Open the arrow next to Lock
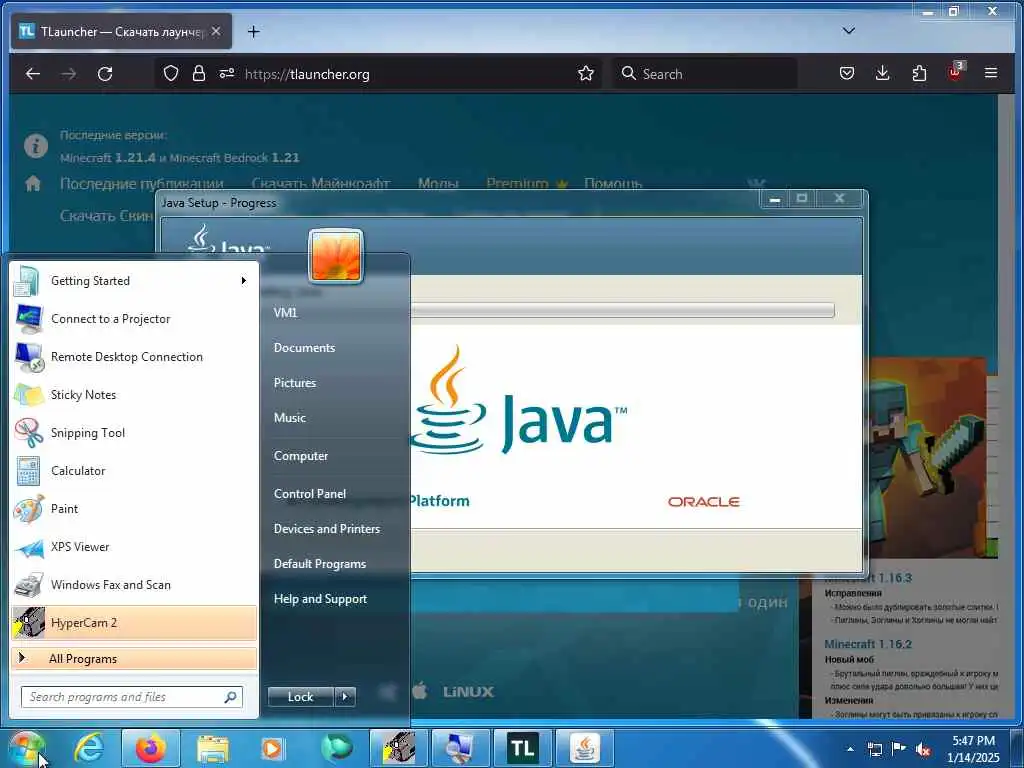 [x=345, y=697]
